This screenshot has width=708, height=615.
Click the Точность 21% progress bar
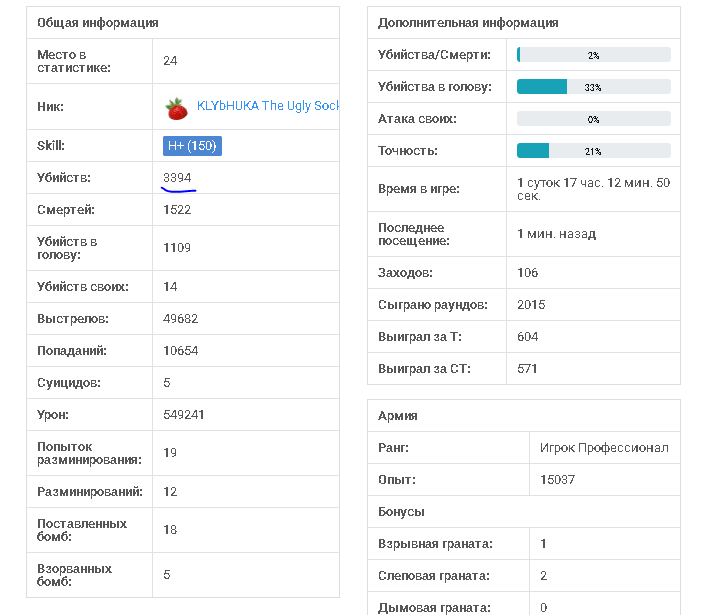[593, 151]
